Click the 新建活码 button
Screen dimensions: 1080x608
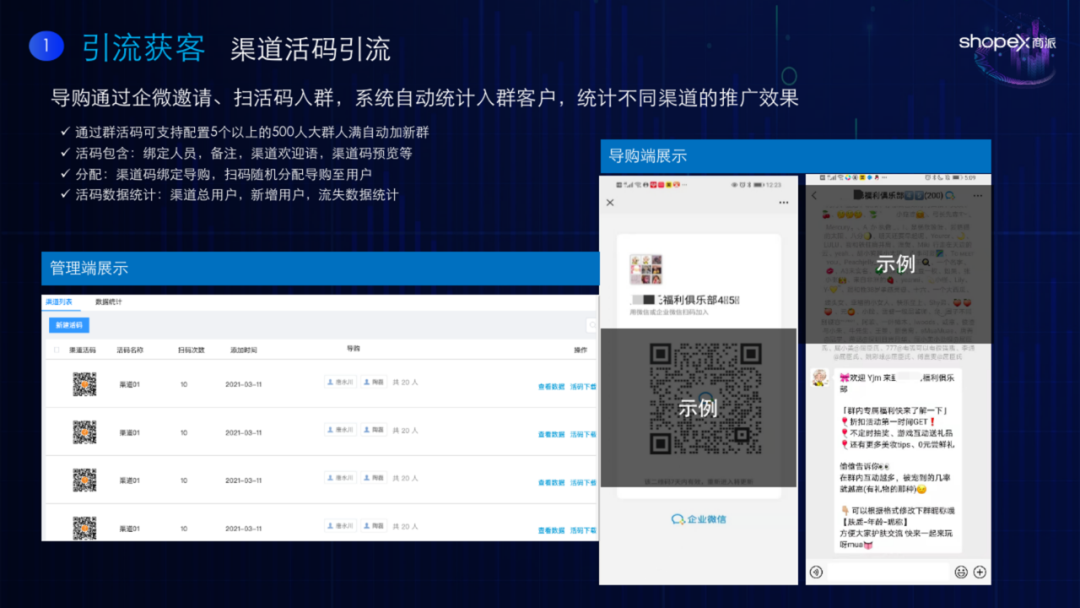(x=69, y=325)
